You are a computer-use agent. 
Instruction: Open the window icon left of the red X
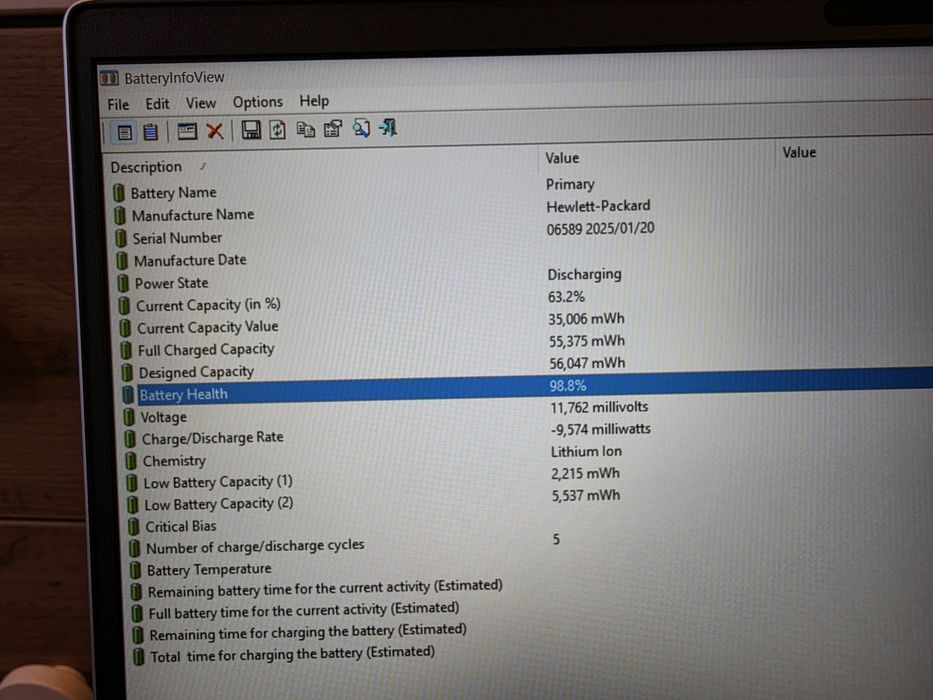coord(187,131)
